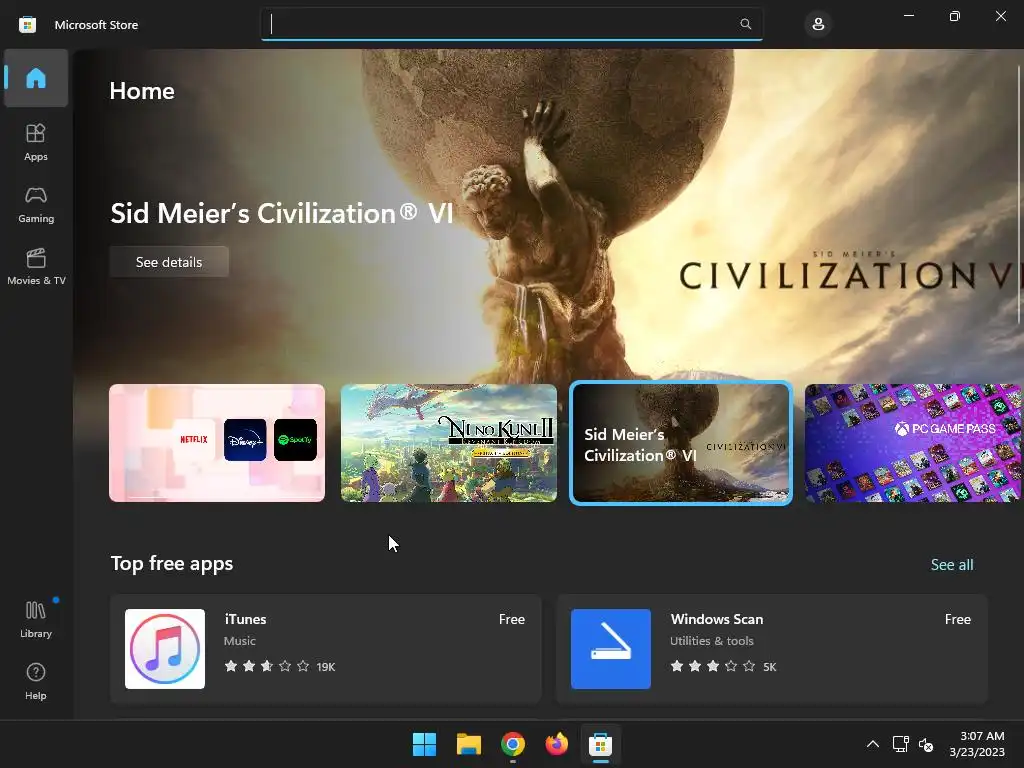Select the Civilization VI carousel thumbnail
Image resolution: width=1024 pixels, height=768 pixels.
[x=681, y=443]
